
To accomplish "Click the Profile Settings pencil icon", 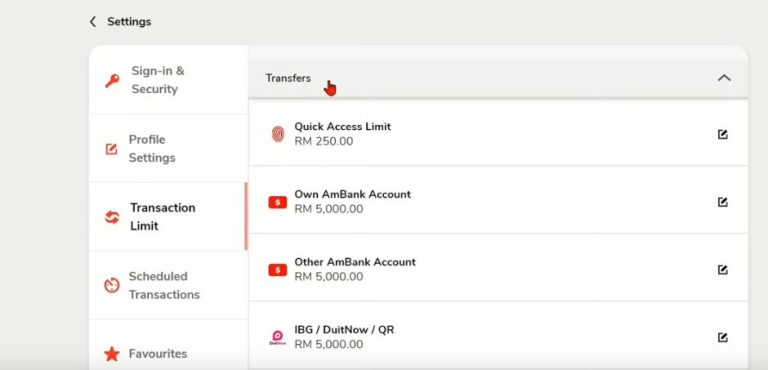I will pyautogui.click(x=112, y=149).
